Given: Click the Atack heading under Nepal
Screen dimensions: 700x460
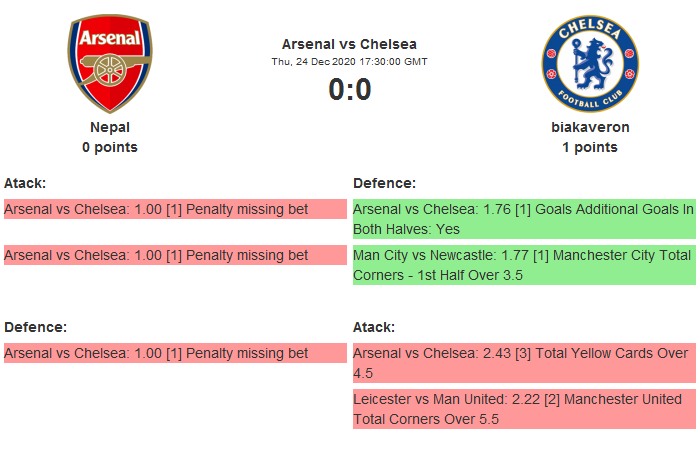Looking at the screenshot, I should coord(25,183).
